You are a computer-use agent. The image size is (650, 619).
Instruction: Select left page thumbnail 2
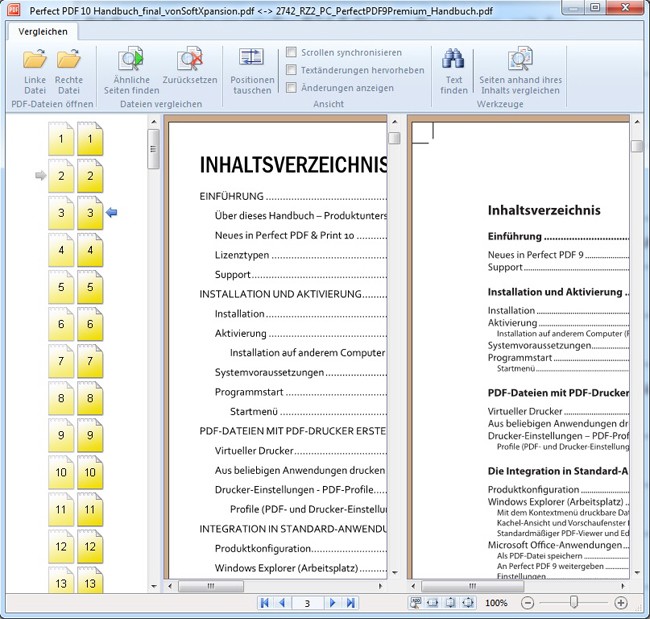[61, 176]
